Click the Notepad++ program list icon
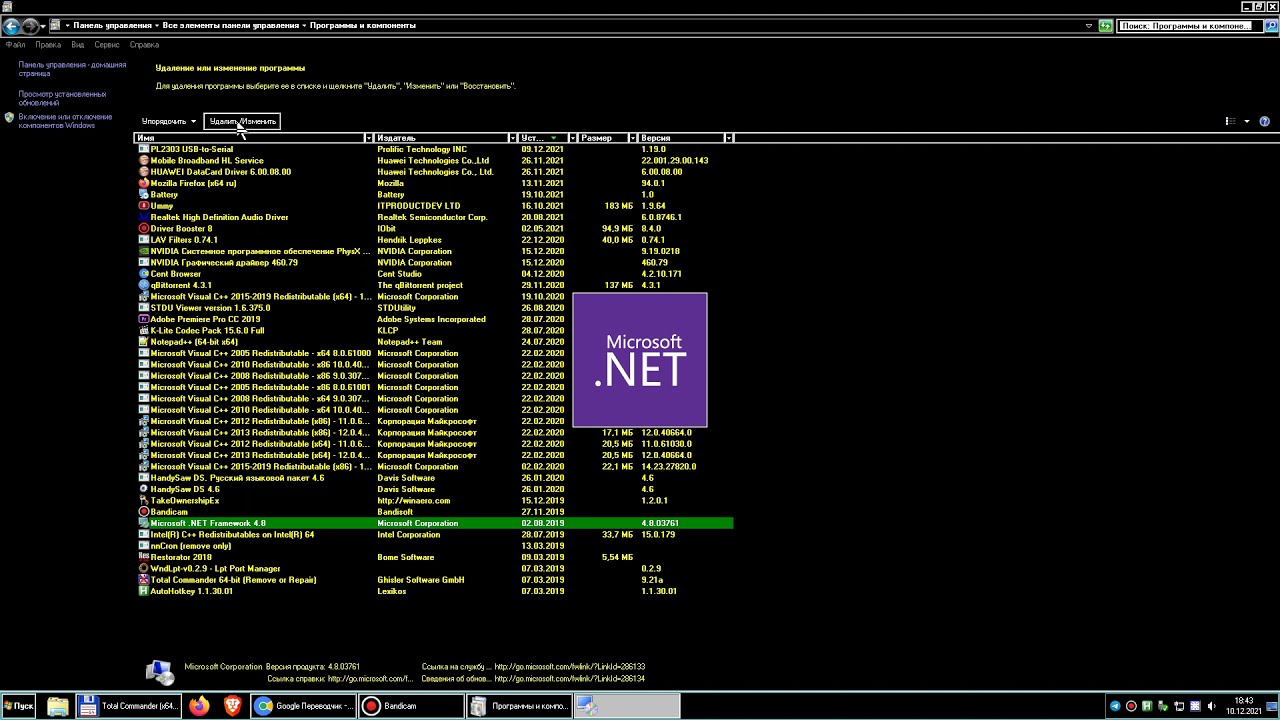1280x720 pixels. [x=144, y=342]
